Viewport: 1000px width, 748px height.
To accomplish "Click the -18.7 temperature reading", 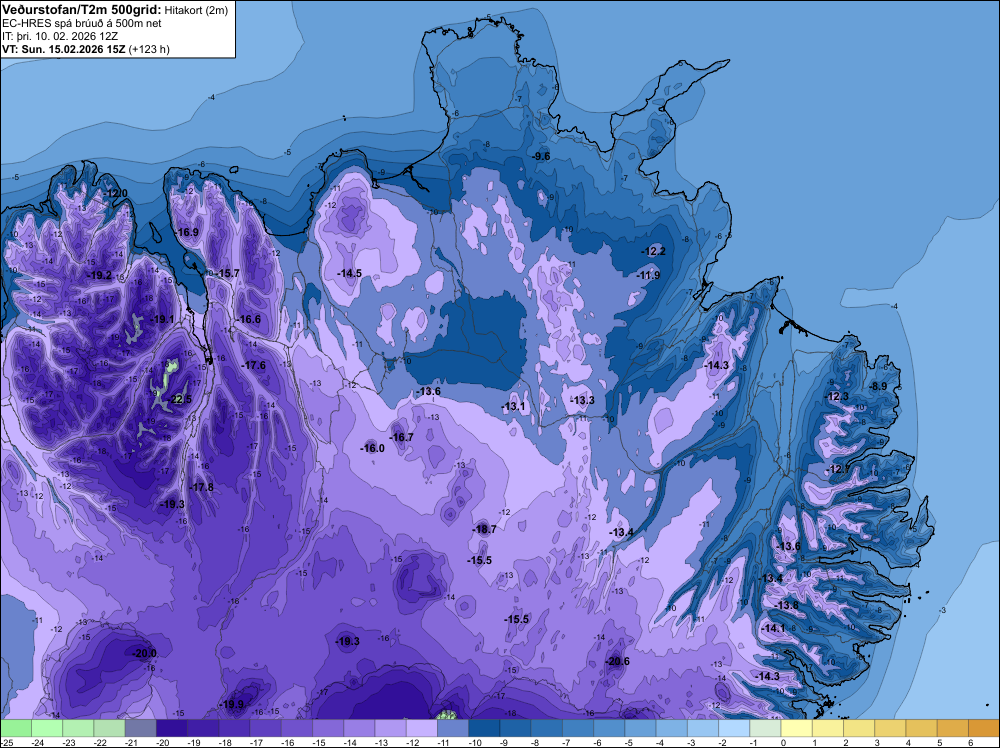I will (x=485, y=529).
